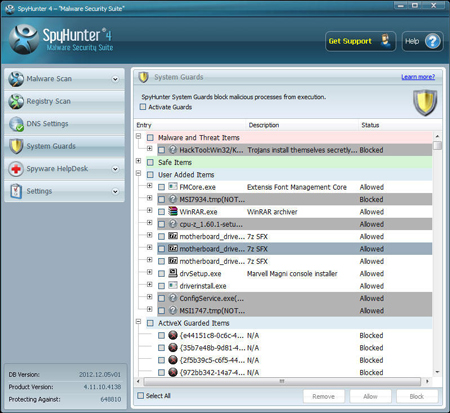Click the Help question mark icon
450x413 pixels.
(x=433, y=41)
